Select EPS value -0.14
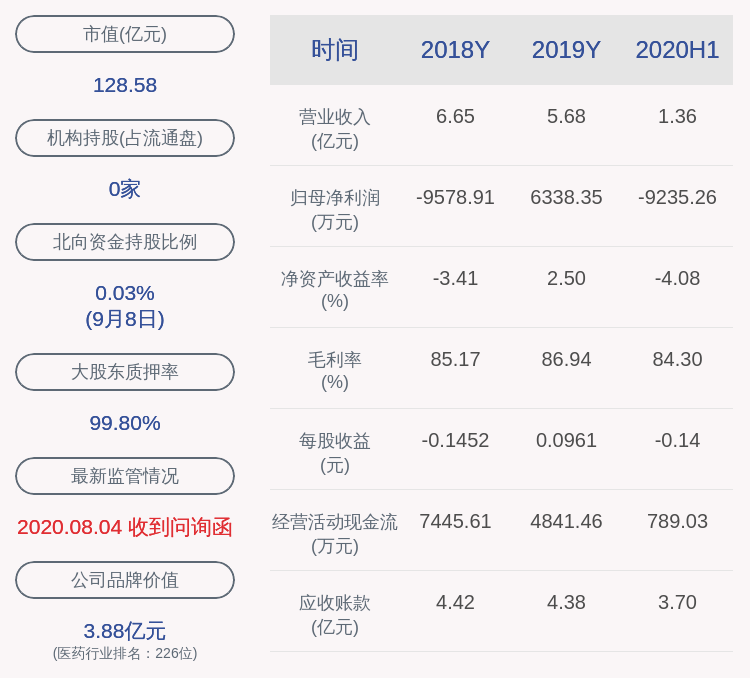 tap(677, 440)
